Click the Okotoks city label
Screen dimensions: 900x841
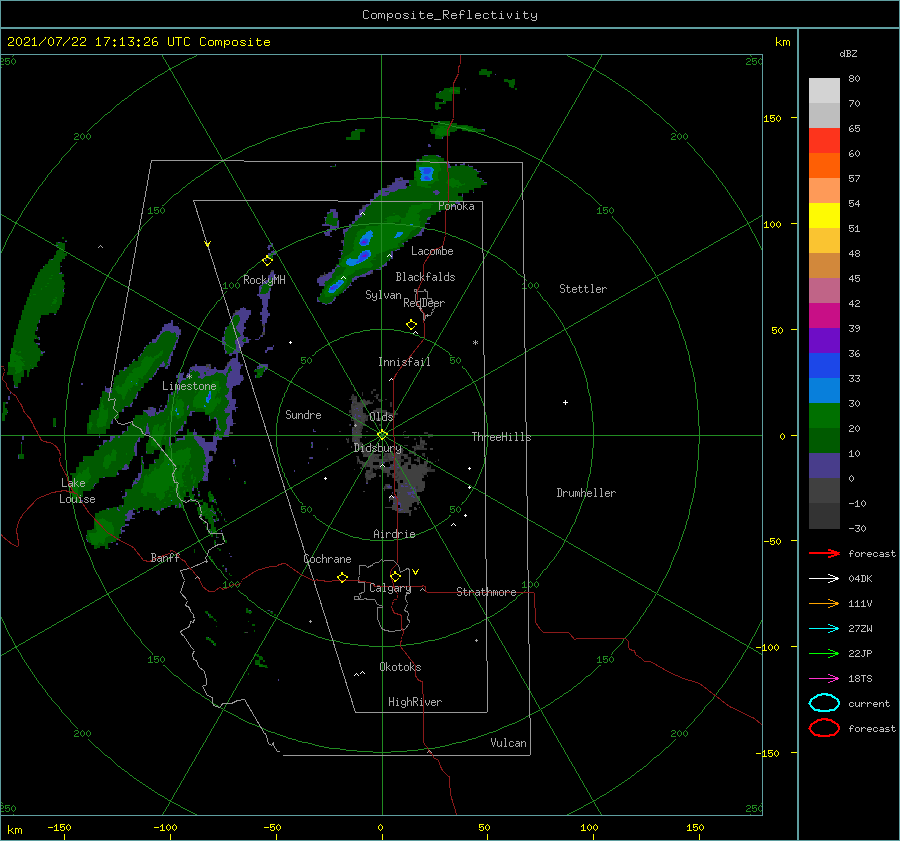point(400,667)
